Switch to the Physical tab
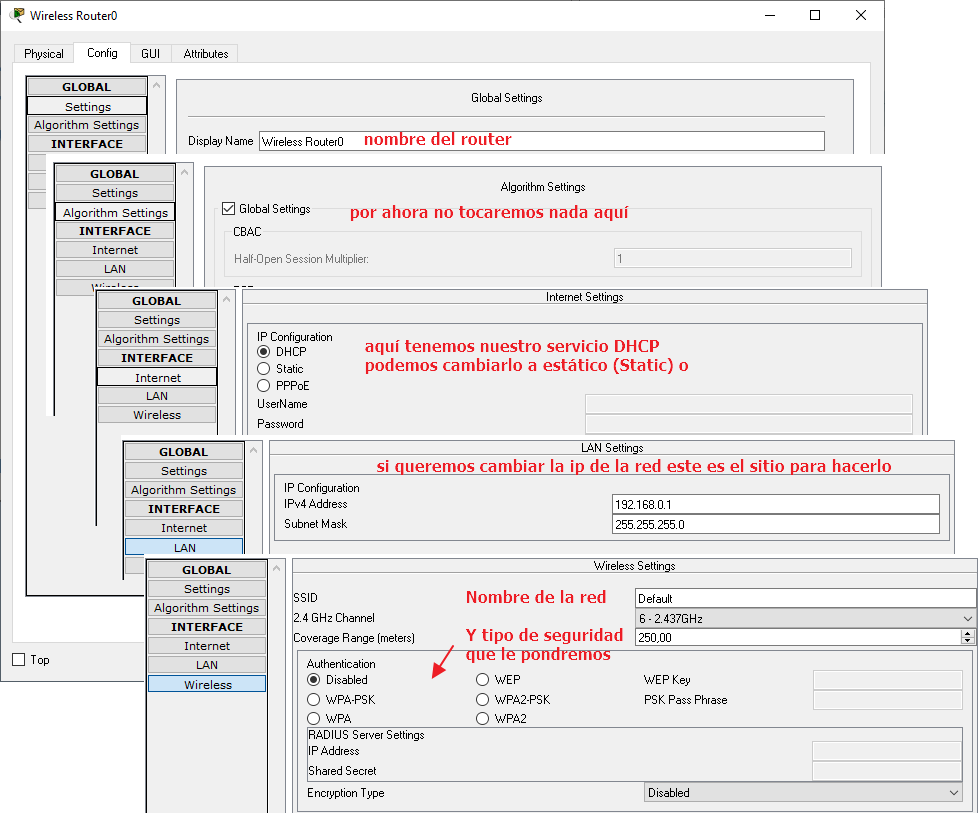The image size is (978, 813). [44, 54]
